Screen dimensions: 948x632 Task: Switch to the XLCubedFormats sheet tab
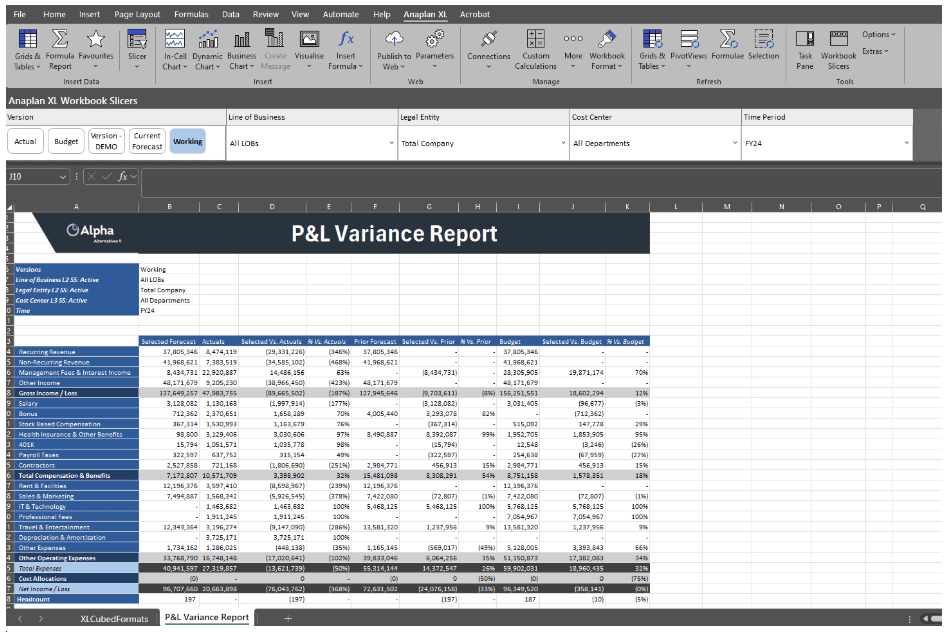click(114, 618)
